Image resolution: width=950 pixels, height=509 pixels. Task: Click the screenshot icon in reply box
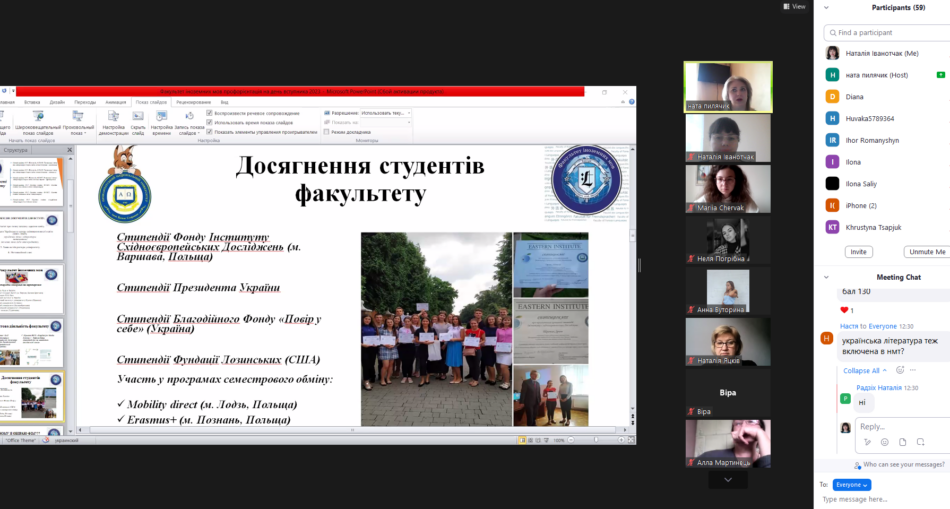point(920,442)
